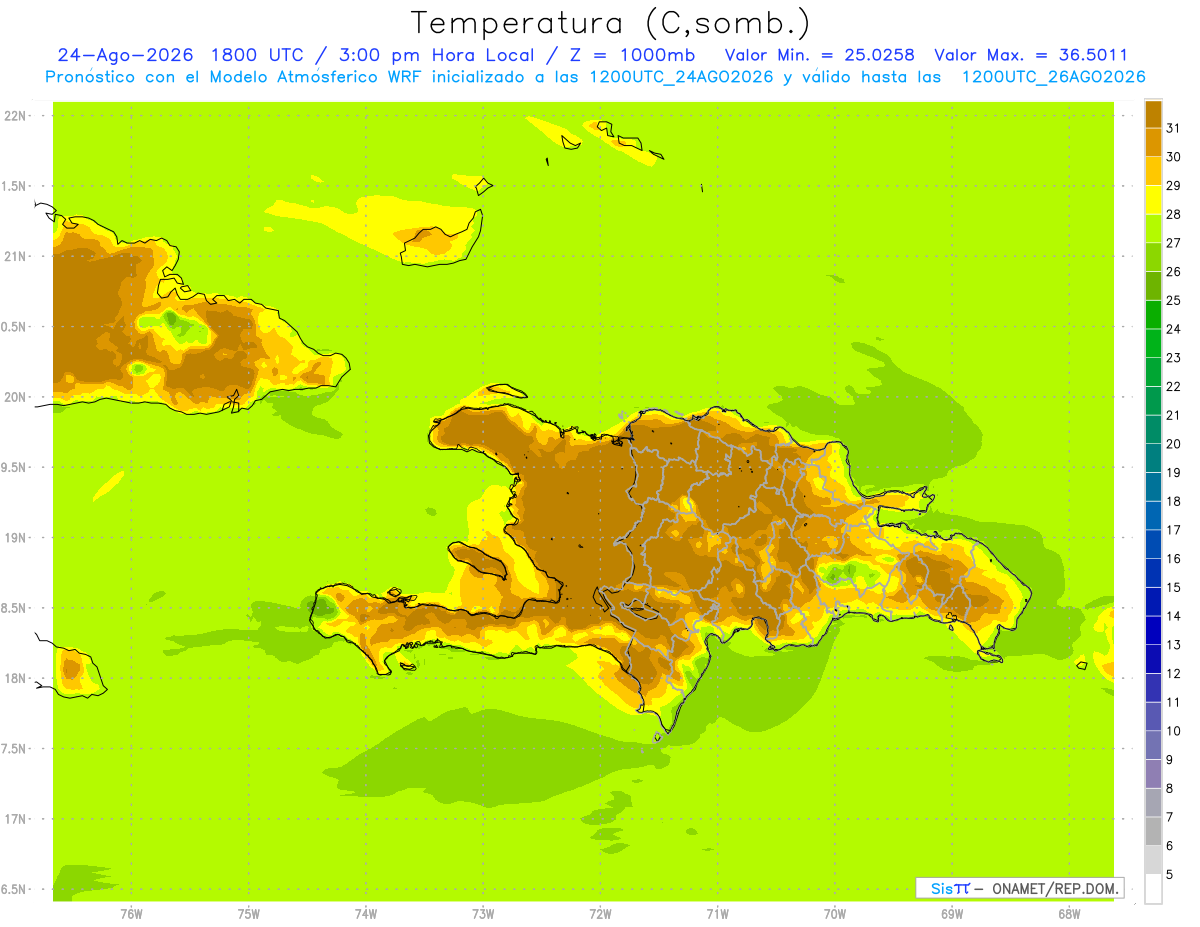Screen dimensions: 1200x927
Task: Pick the yellow swatch between 28 and 29
Action: pos(1153,200)
